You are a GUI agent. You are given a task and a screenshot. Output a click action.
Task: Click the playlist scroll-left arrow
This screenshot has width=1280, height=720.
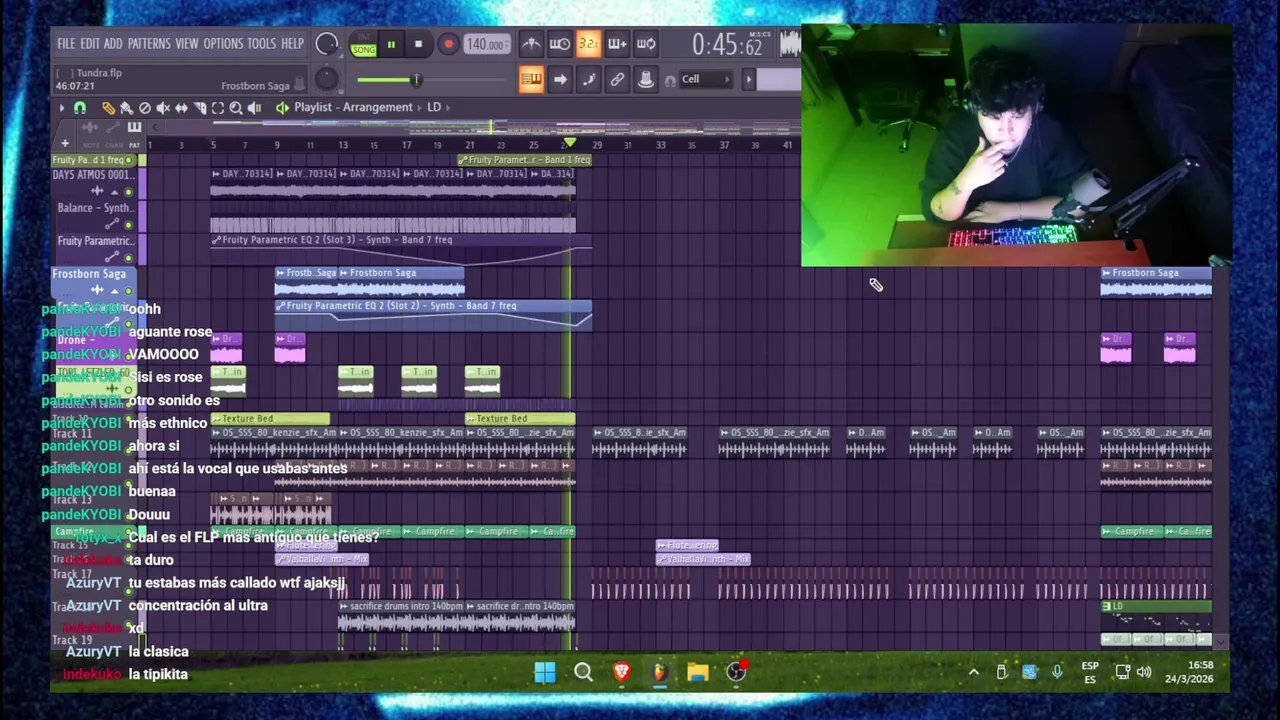point(155,127)
